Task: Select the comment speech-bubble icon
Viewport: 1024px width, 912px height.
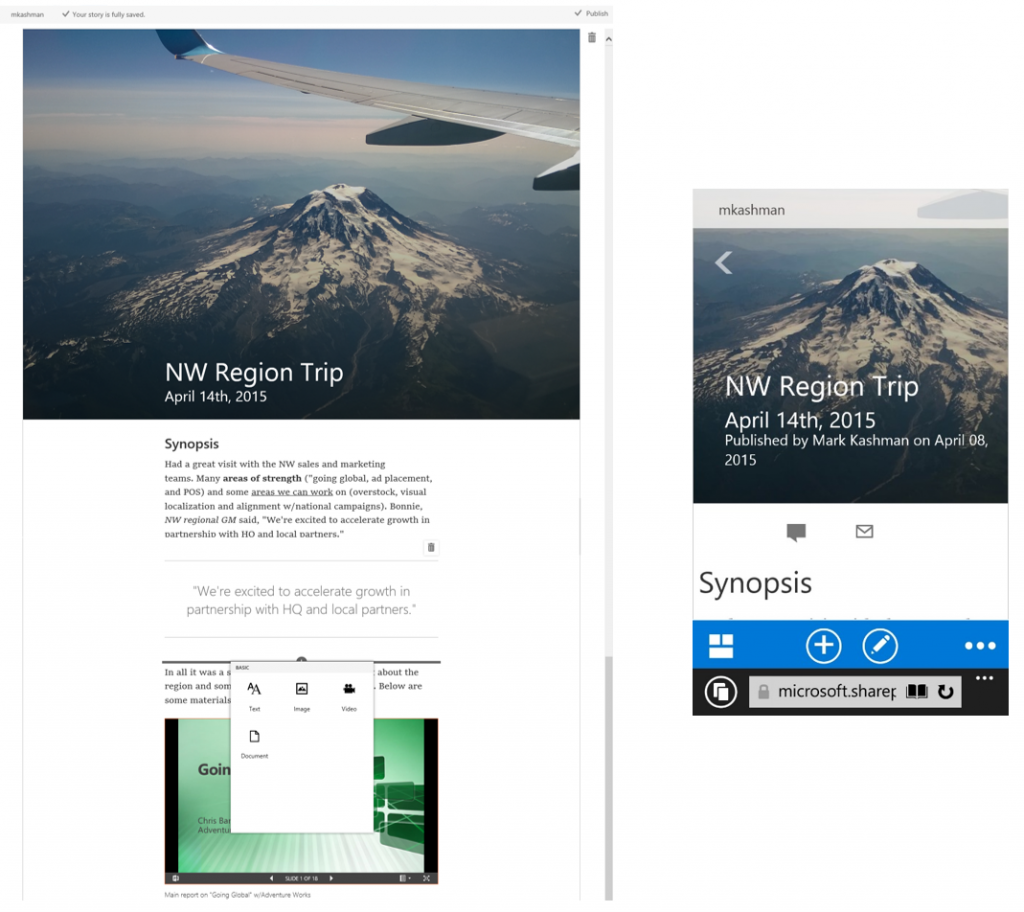Action: (795, 532)
